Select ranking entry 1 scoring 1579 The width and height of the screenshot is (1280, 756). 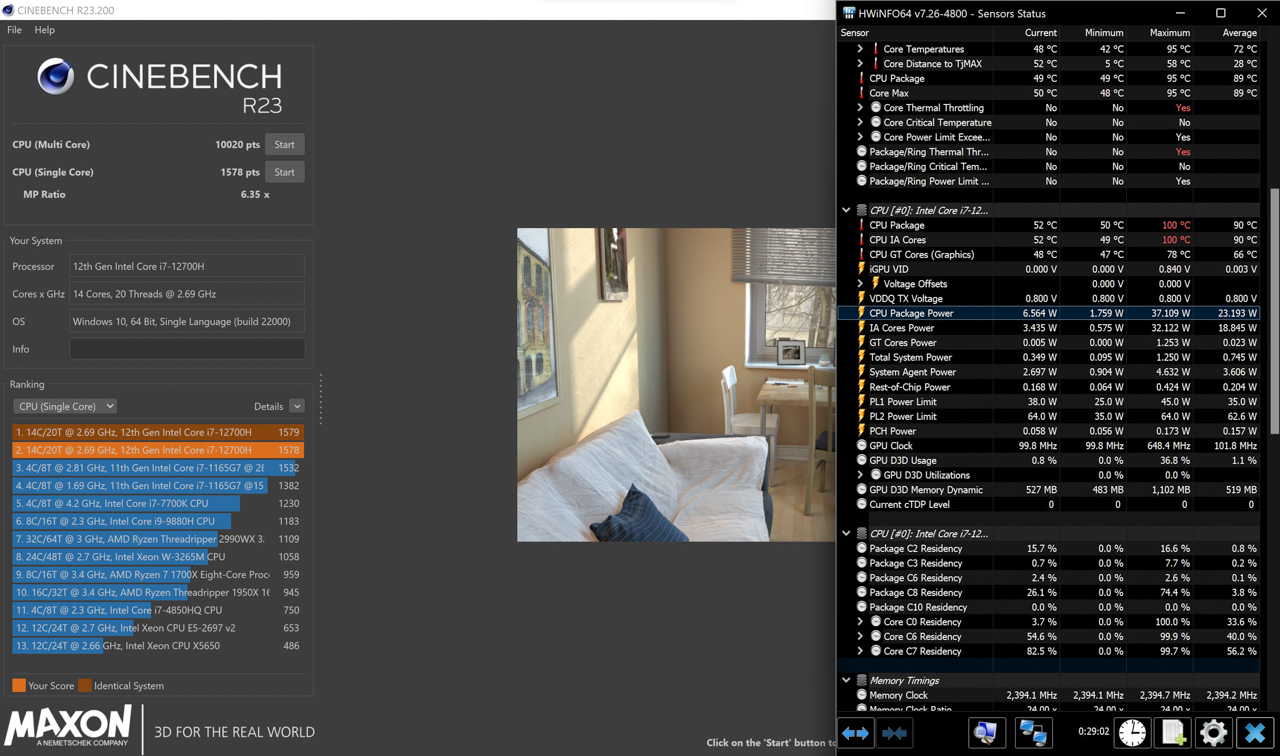click(158, 432)
